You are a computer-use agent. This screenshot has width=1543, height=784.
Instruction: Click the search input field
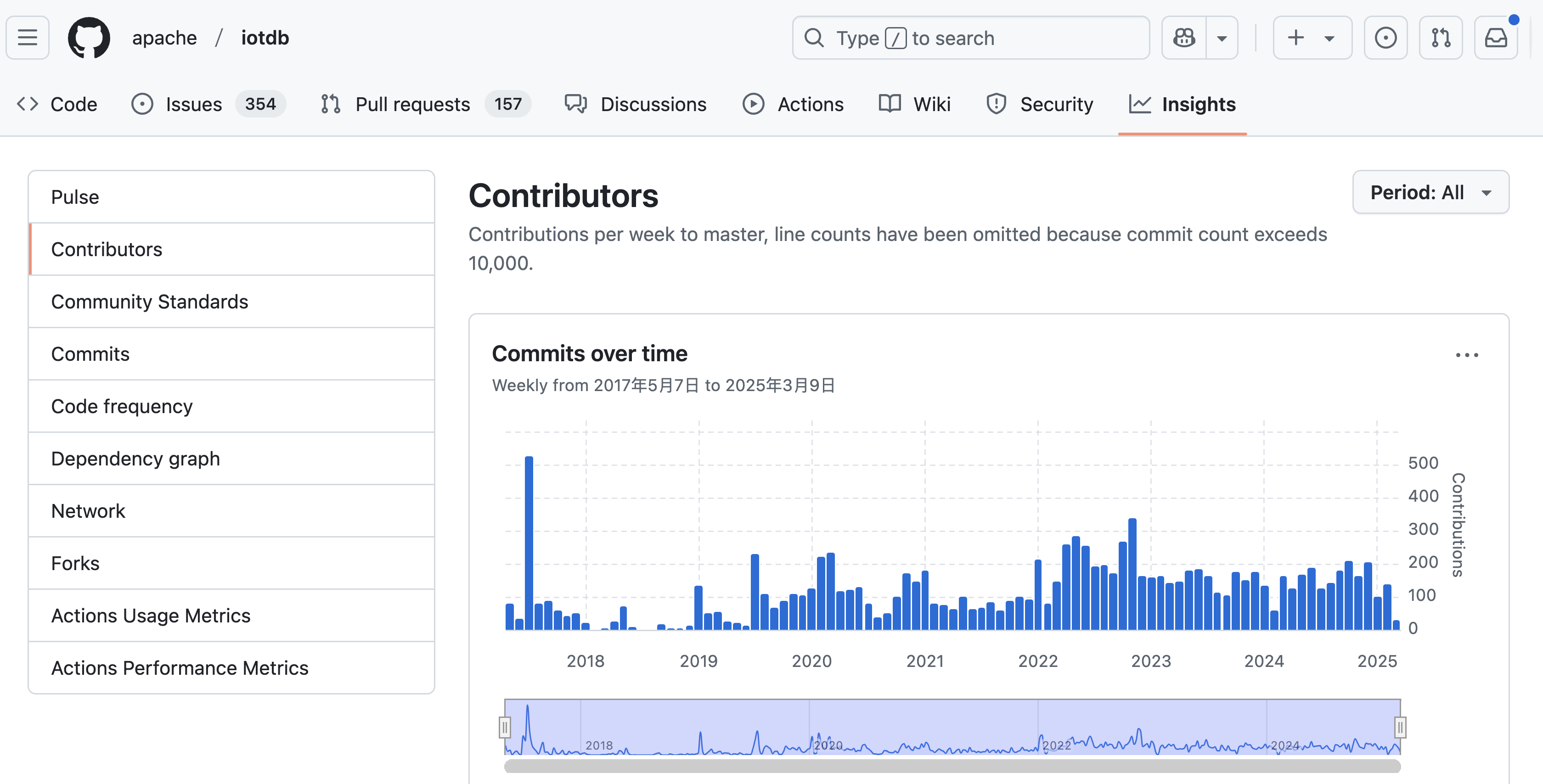pyautogui.click(x=970, y=38)
